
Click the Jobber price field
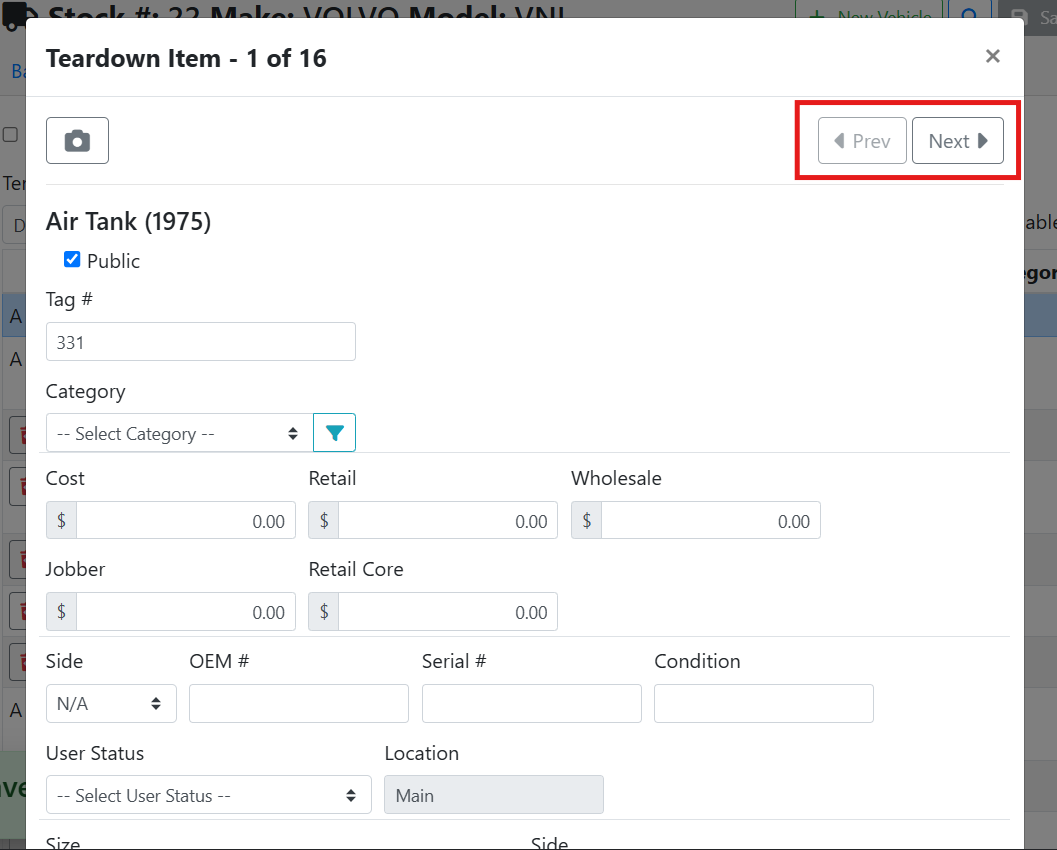point(185,612)
